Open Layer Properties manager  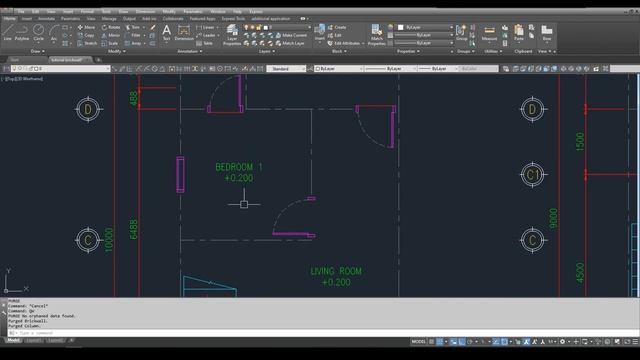click(x=232, y=34)
